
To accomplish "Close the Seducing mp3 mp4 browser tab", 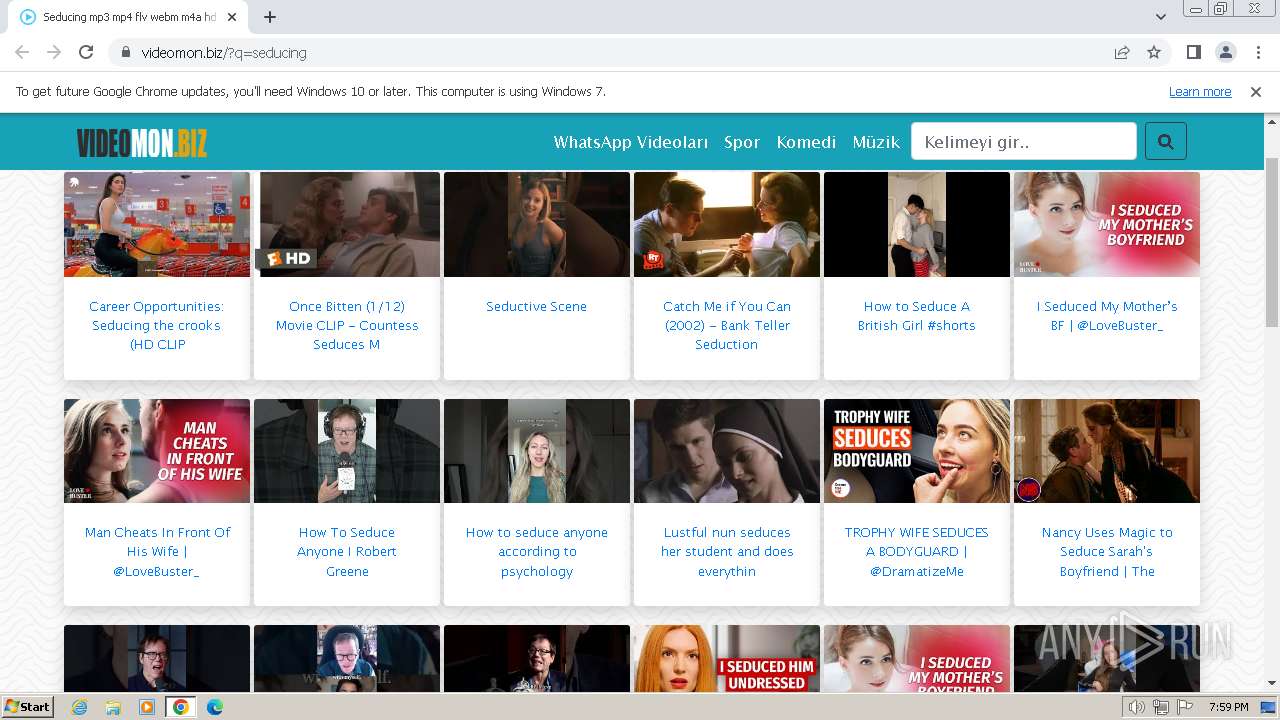I will click(232, 17).
